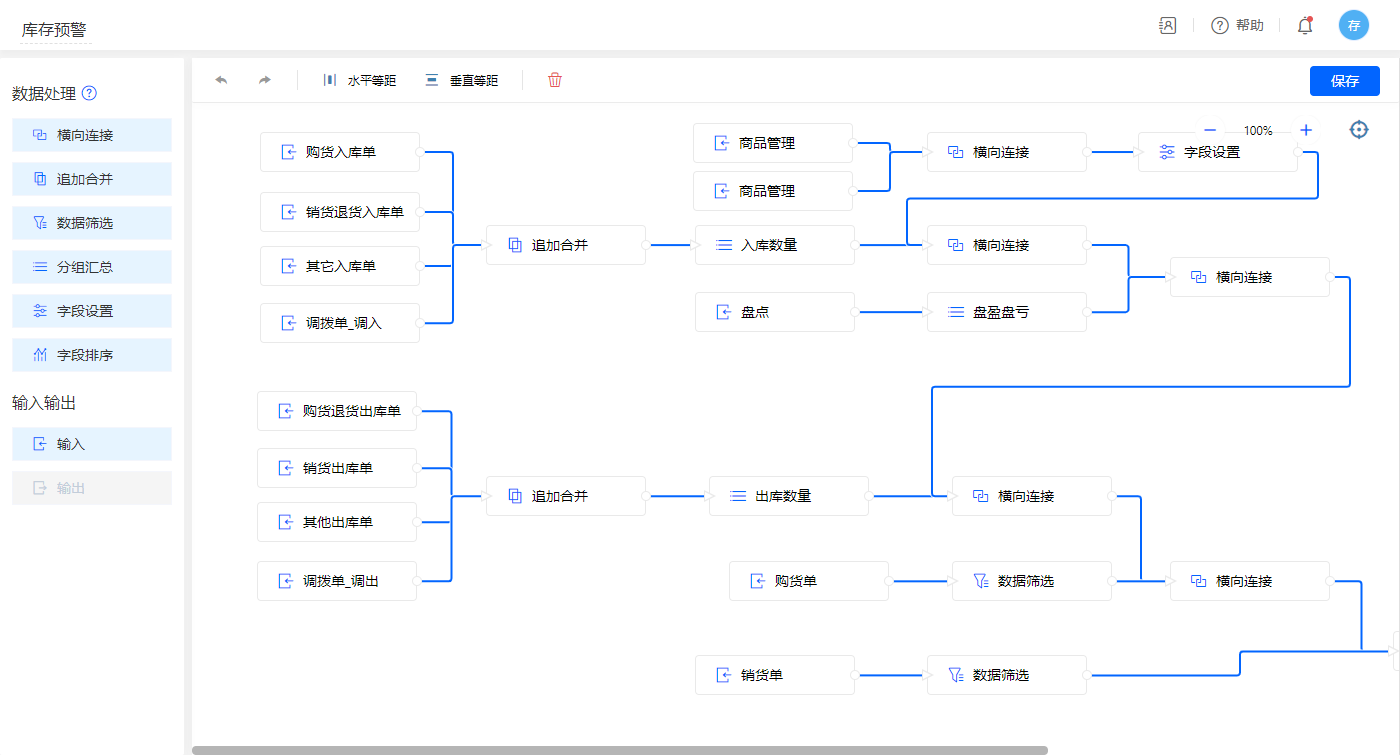This screenshot has width=1400, height=755.
Task: Open the user avatar labeled 存
Action: point(1353,26)
